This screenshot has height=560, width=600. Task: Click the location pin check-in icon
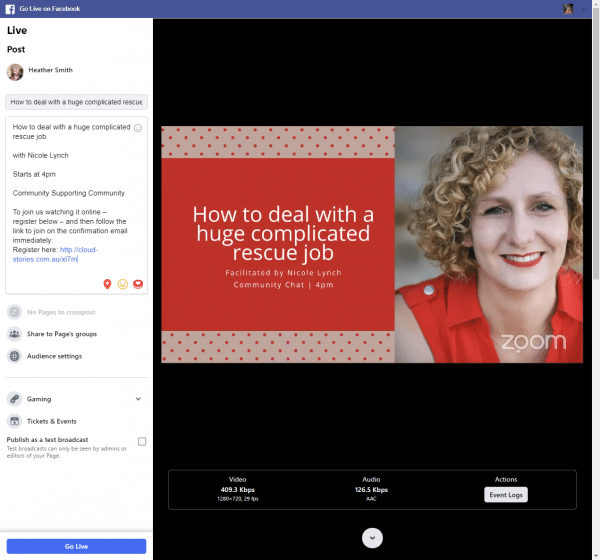pos(107,284)
